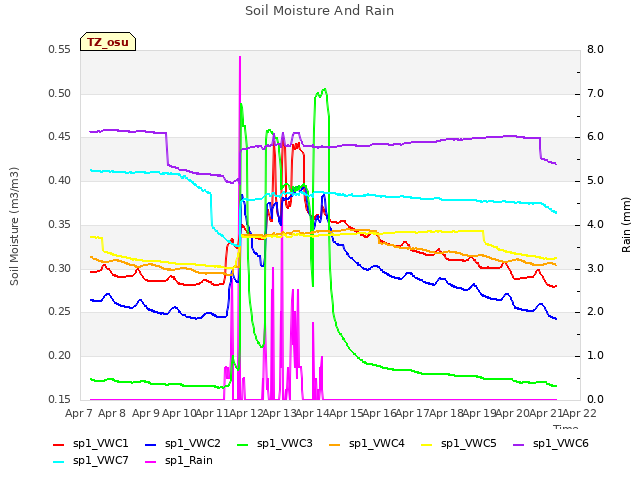Screen dimensions: 640x480
Task: Click the 4.0 rain axis tick label
Action: 595,224
